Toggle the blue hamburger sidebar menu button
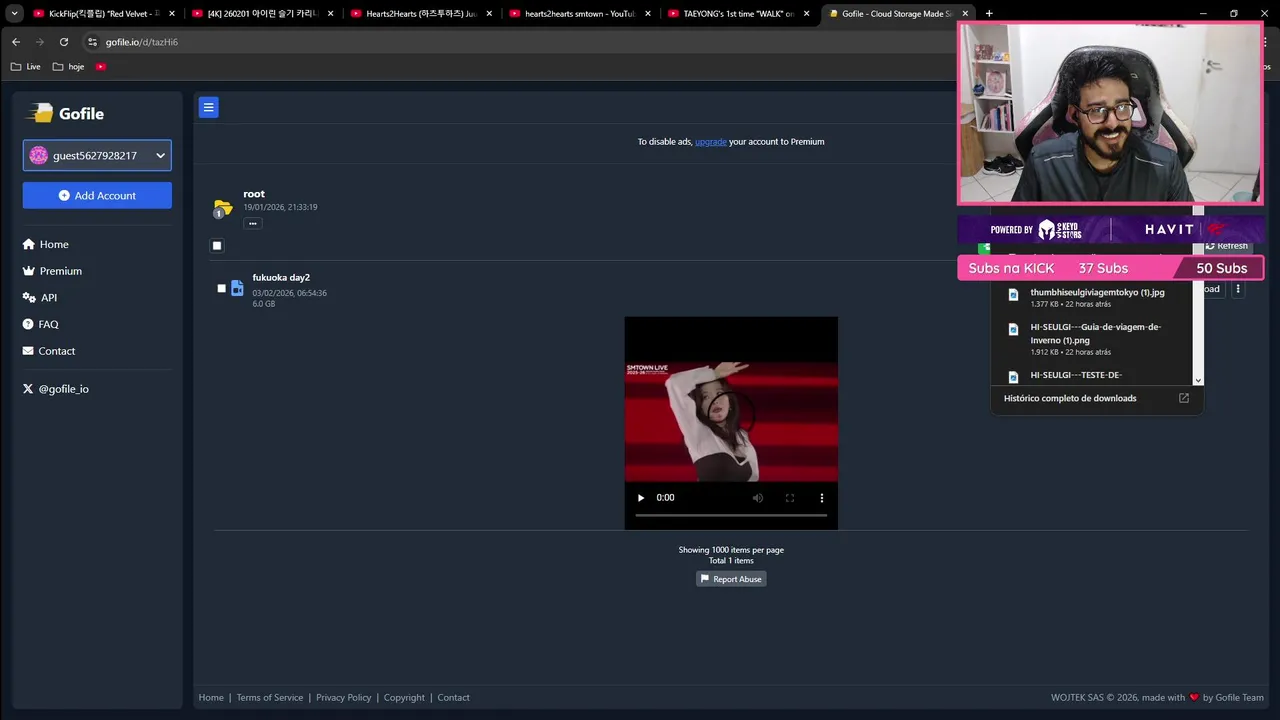Viewport: 1280px width, 720px height. coord(208,107)
